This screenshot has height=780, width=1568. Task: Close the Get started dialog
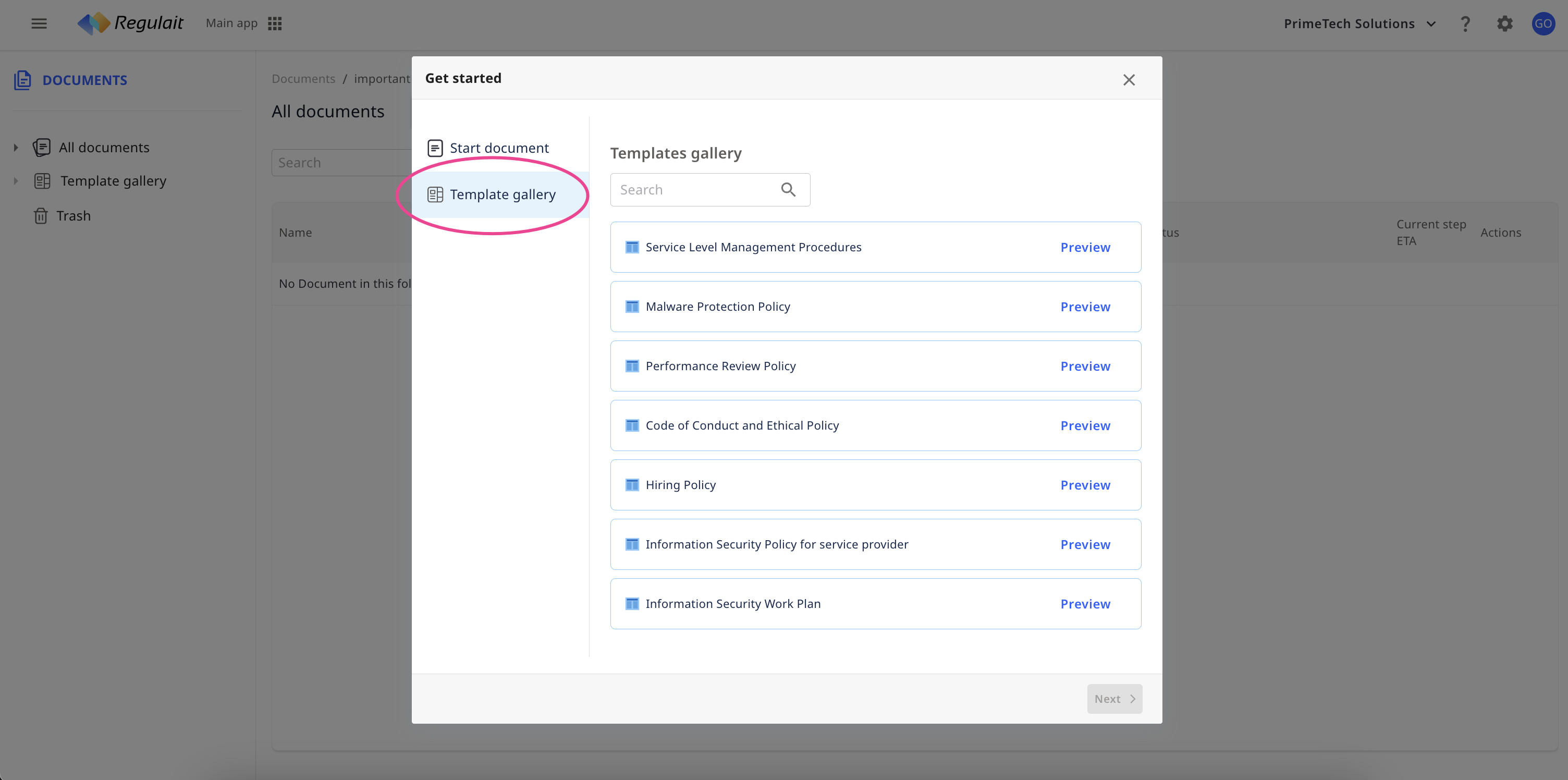click(x=1129, y=80)
